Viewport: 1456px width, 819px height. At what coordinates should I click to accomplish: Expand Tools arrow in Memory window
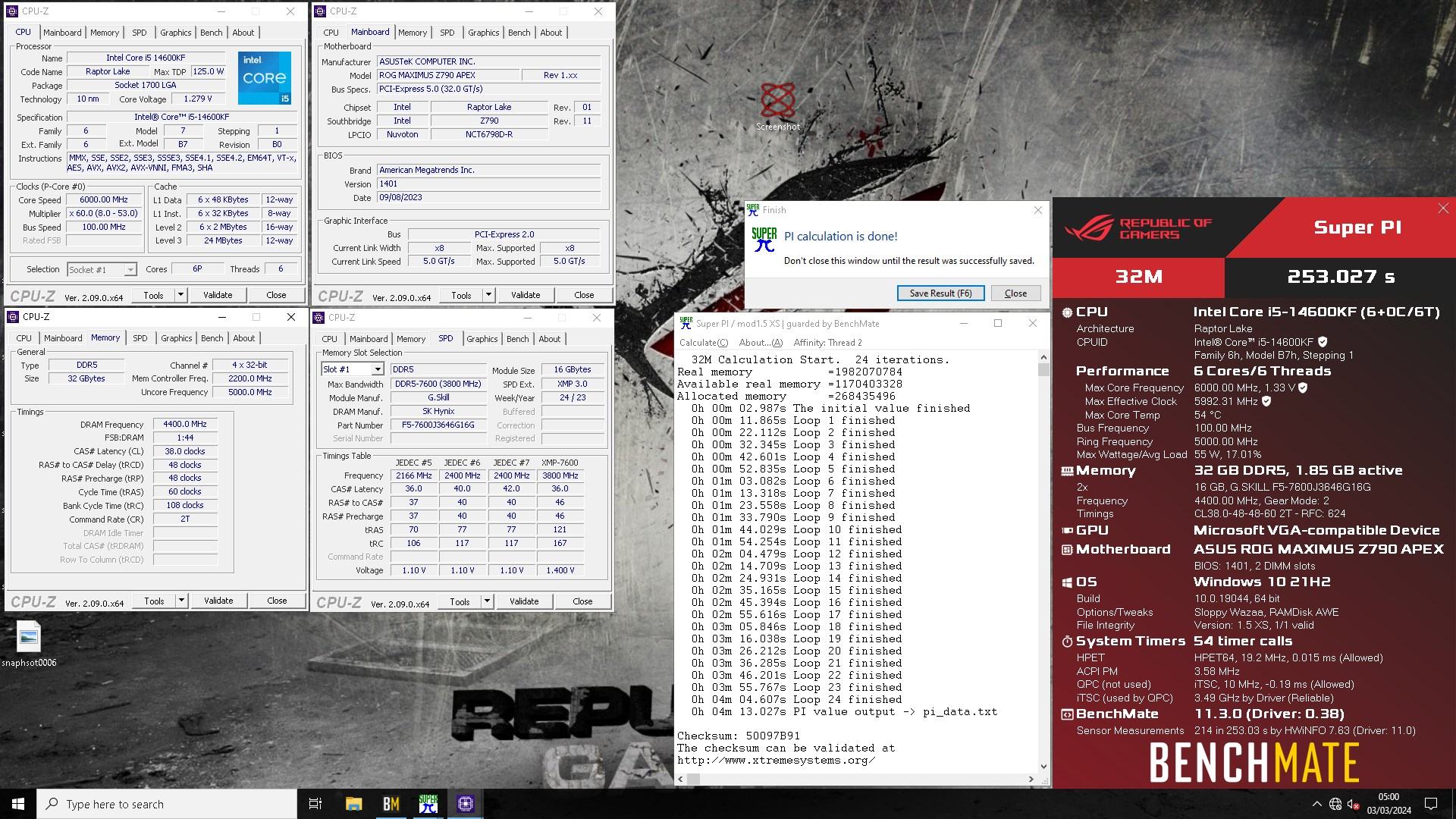pyautogui.click(x=181, y=601)
